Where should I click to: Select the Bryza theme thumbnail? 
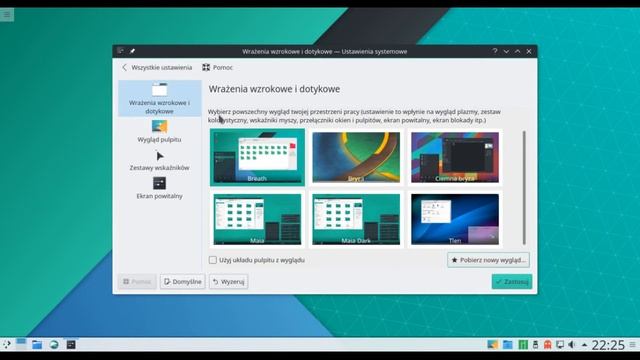(x=356, y=158)
